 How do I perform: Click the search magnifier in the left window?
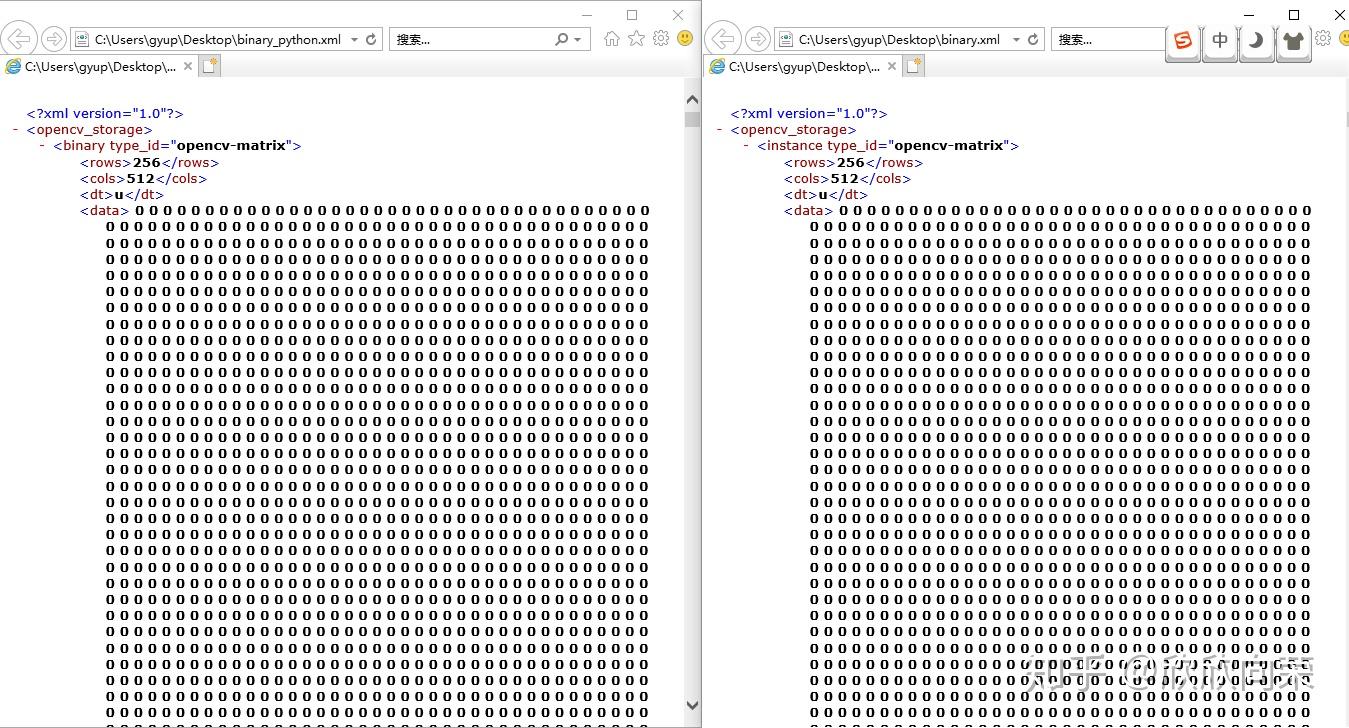click(x=562, y=40)
